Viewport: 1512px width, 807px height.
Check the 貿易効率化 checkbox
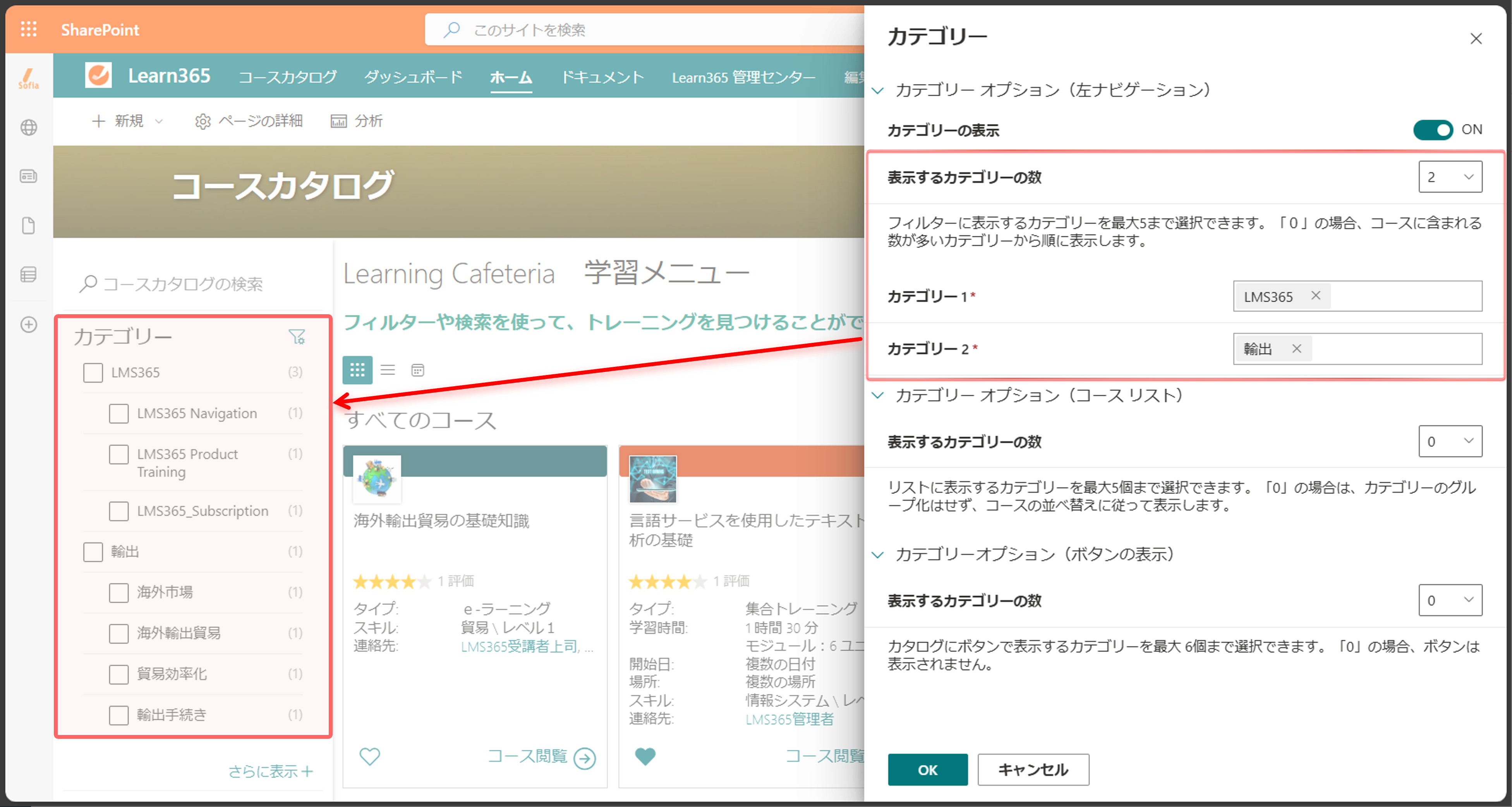click(x=118, y=674)
